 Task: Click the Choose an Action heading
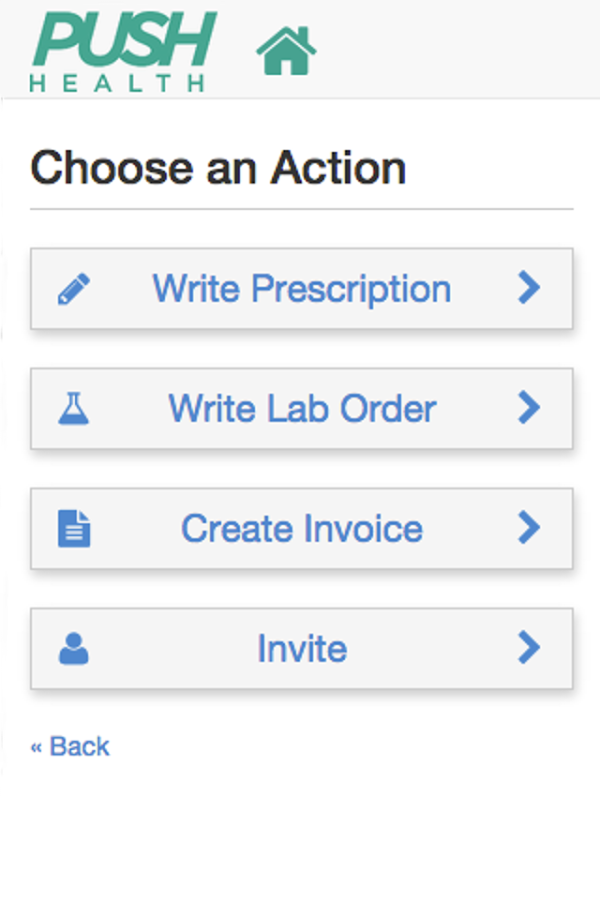[x=218, y=168]
